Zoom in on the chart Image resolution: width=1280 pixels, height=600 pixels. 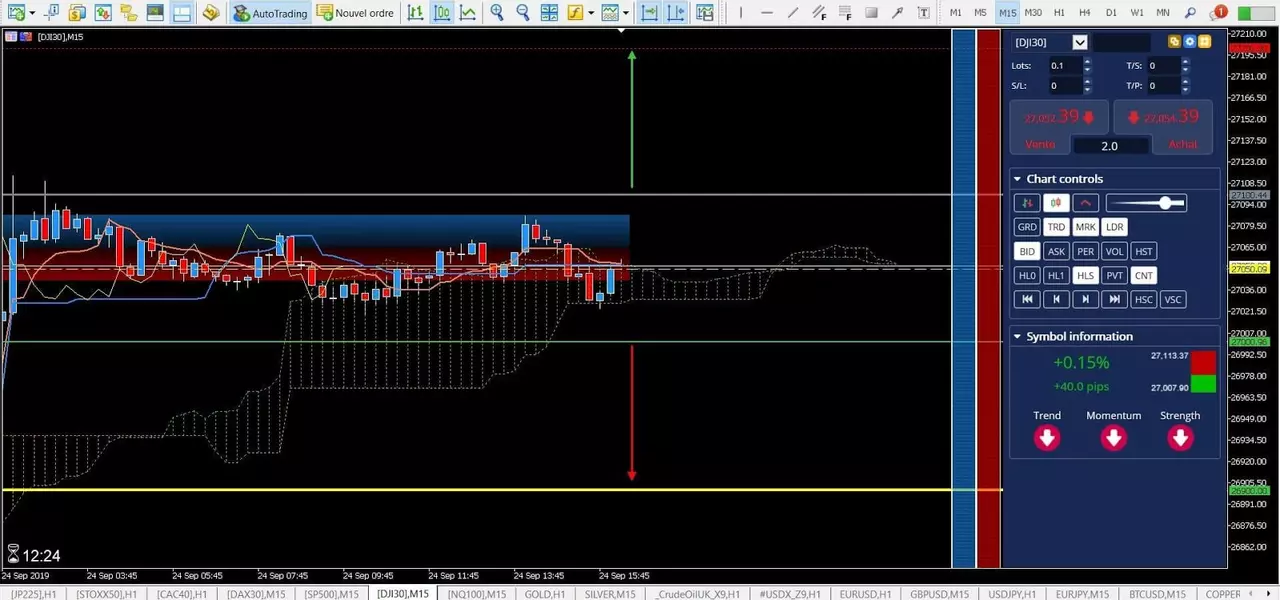(496, 13)
